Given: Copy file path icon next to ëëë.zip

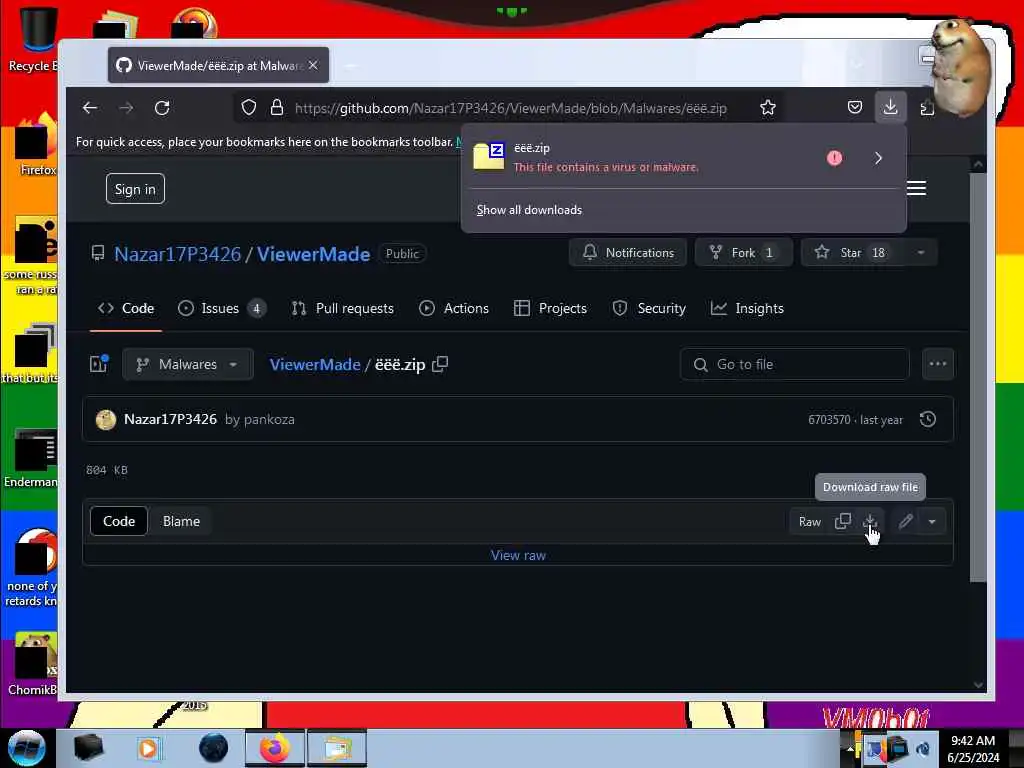Looking at the screenshot, I should pos(440,364).
